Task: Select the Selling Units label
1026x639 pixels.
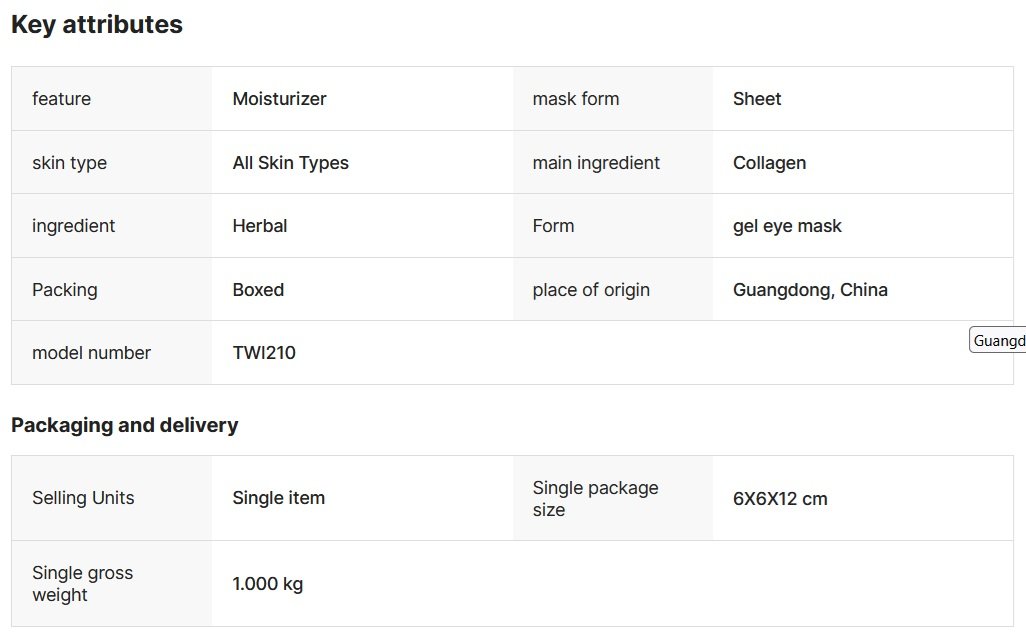Action: [x=83, y=498]
